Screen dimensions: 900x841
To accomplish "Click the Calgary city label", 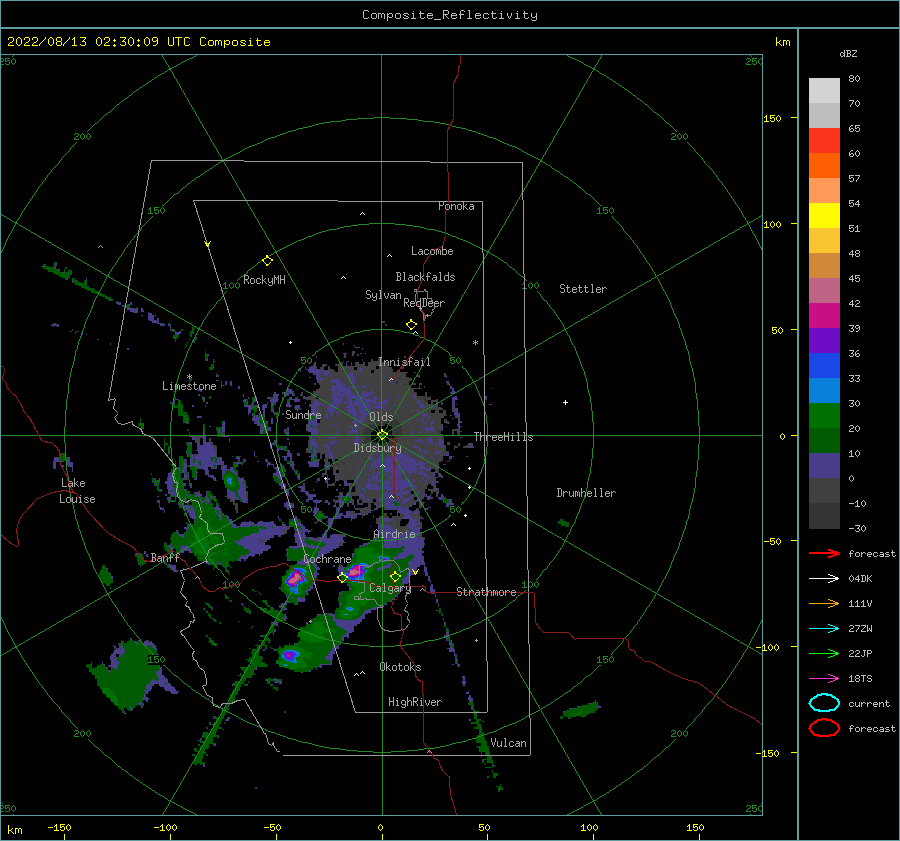I will [390, 588].
